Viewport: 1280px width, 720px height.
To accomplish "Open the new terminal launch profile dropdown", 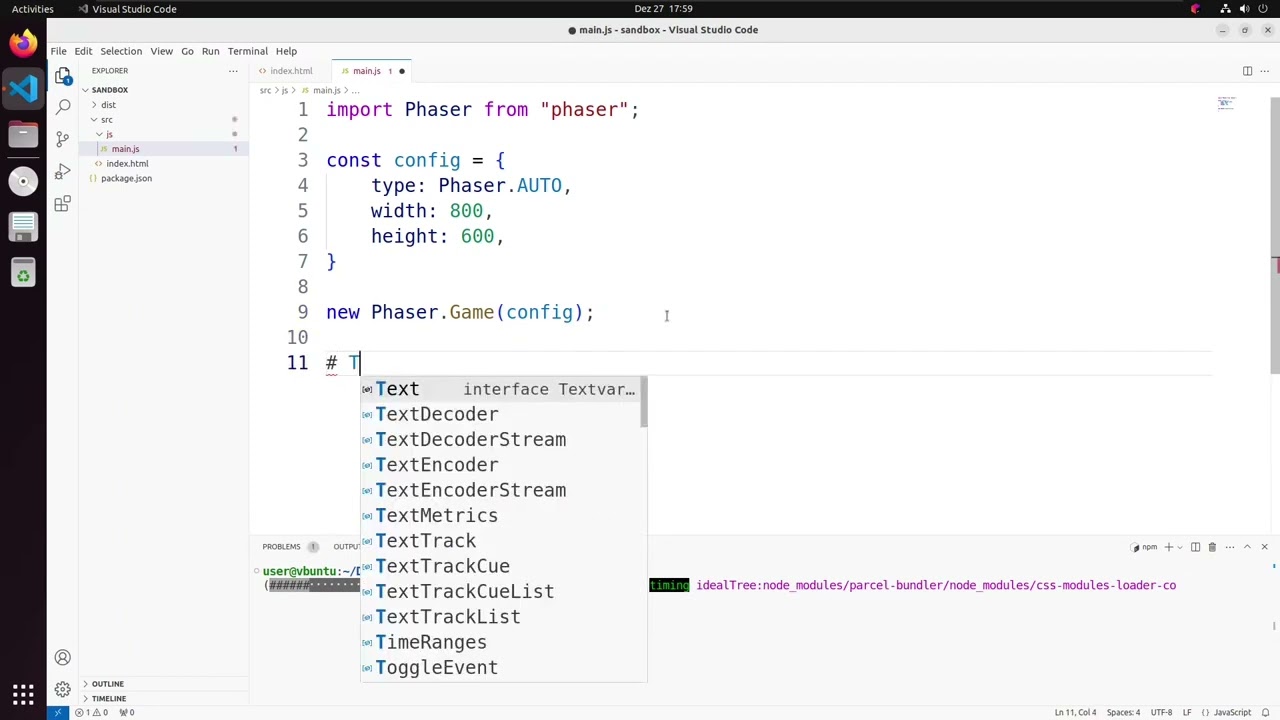I will click(x=1178, y=547).
